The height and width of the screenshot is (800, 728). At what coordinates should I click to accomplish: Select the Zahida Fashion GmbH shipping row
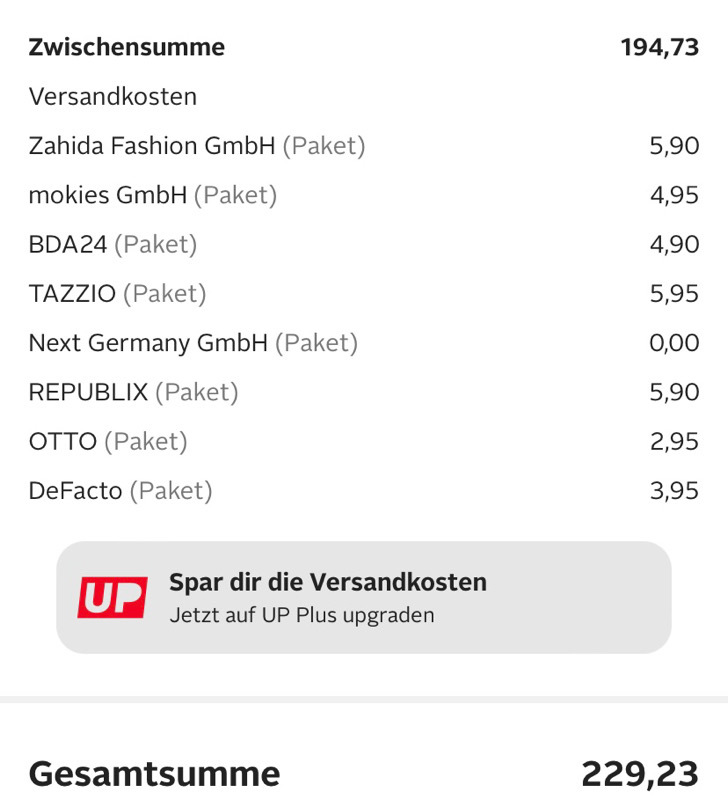coord(364,146)
